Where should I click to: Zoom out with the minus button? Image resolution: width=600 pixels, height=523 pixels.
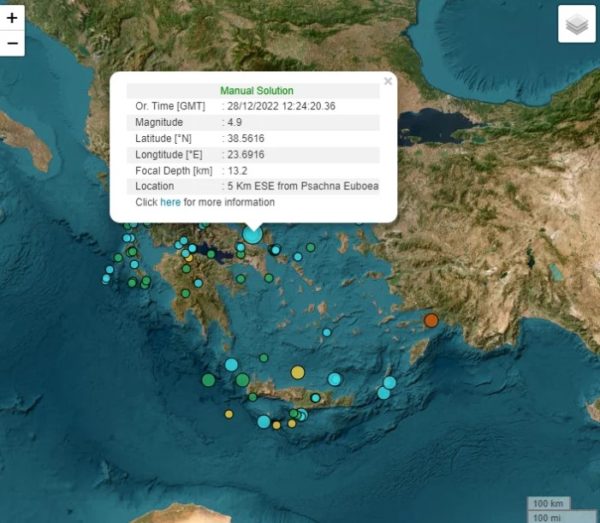(12, 43)
